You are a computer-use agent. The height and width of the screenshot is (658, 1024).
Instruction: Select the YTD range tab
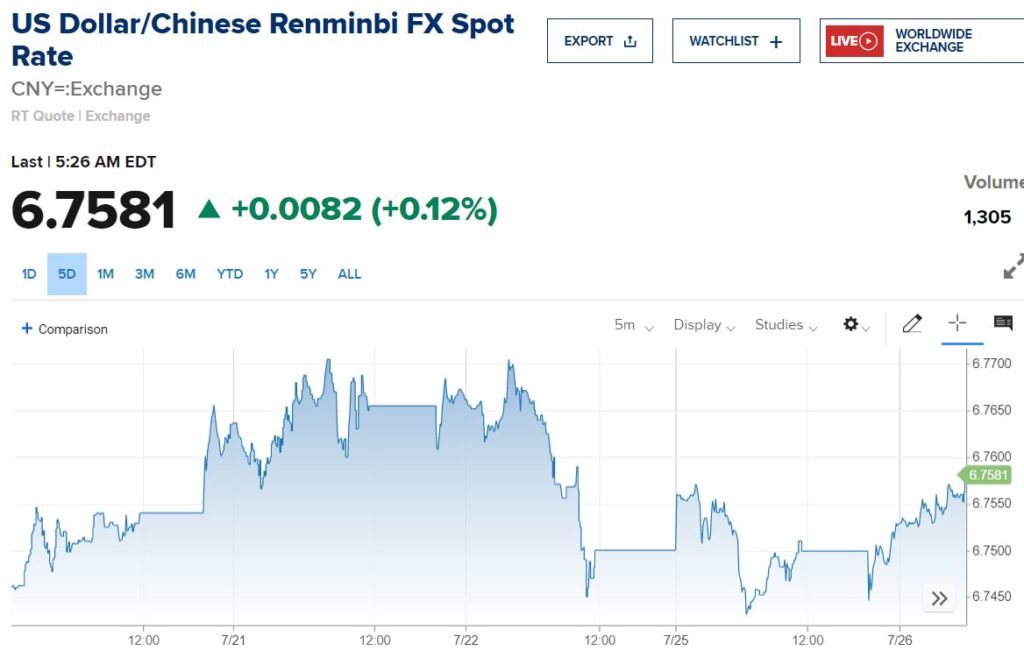coord(230,274)
